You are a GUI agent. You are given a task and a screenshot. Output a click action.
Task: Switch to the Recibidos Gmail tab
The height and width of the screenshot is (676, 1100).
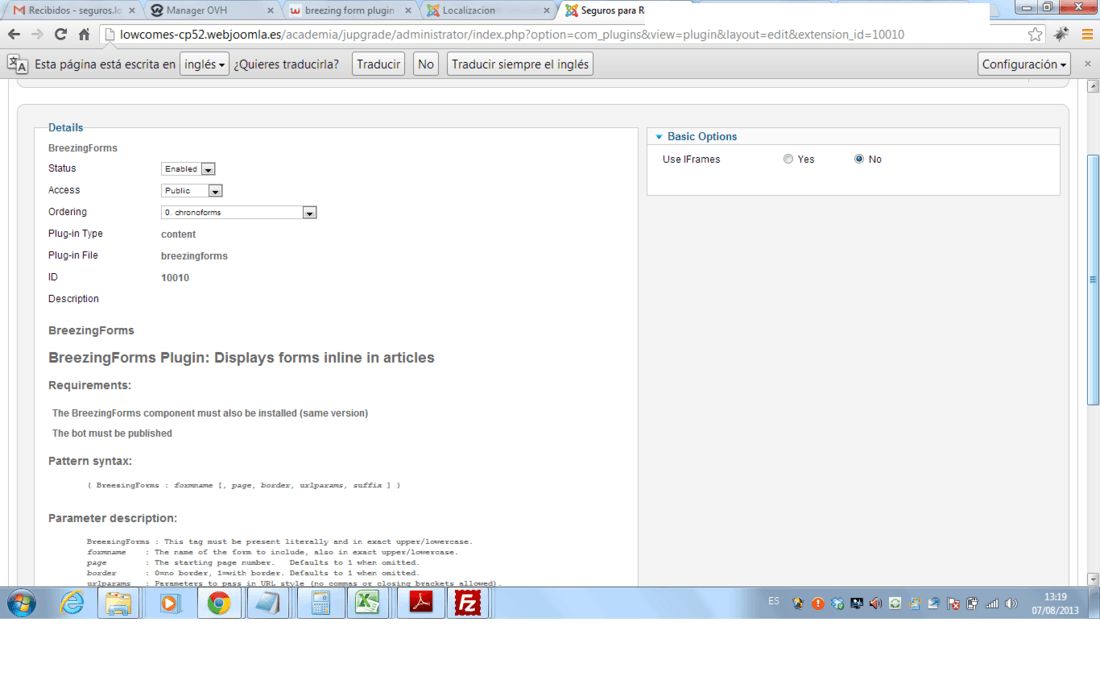click(x=74, y=11)
